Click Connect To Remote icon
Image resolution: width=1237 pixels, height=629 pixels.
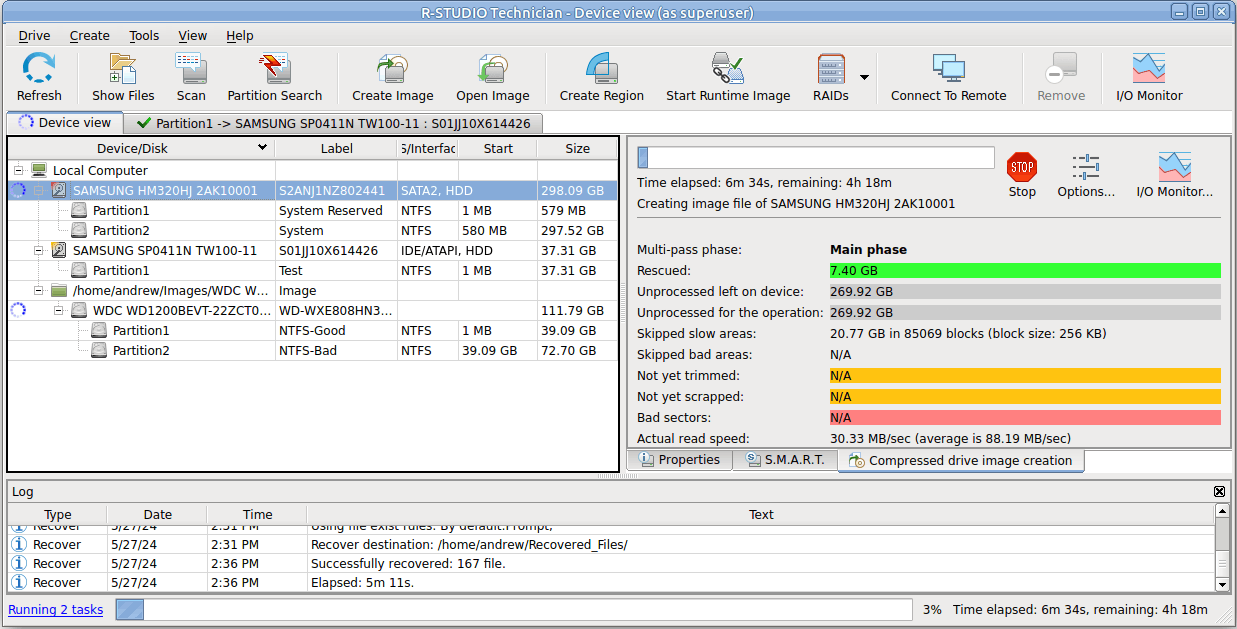tap(948, 69)
